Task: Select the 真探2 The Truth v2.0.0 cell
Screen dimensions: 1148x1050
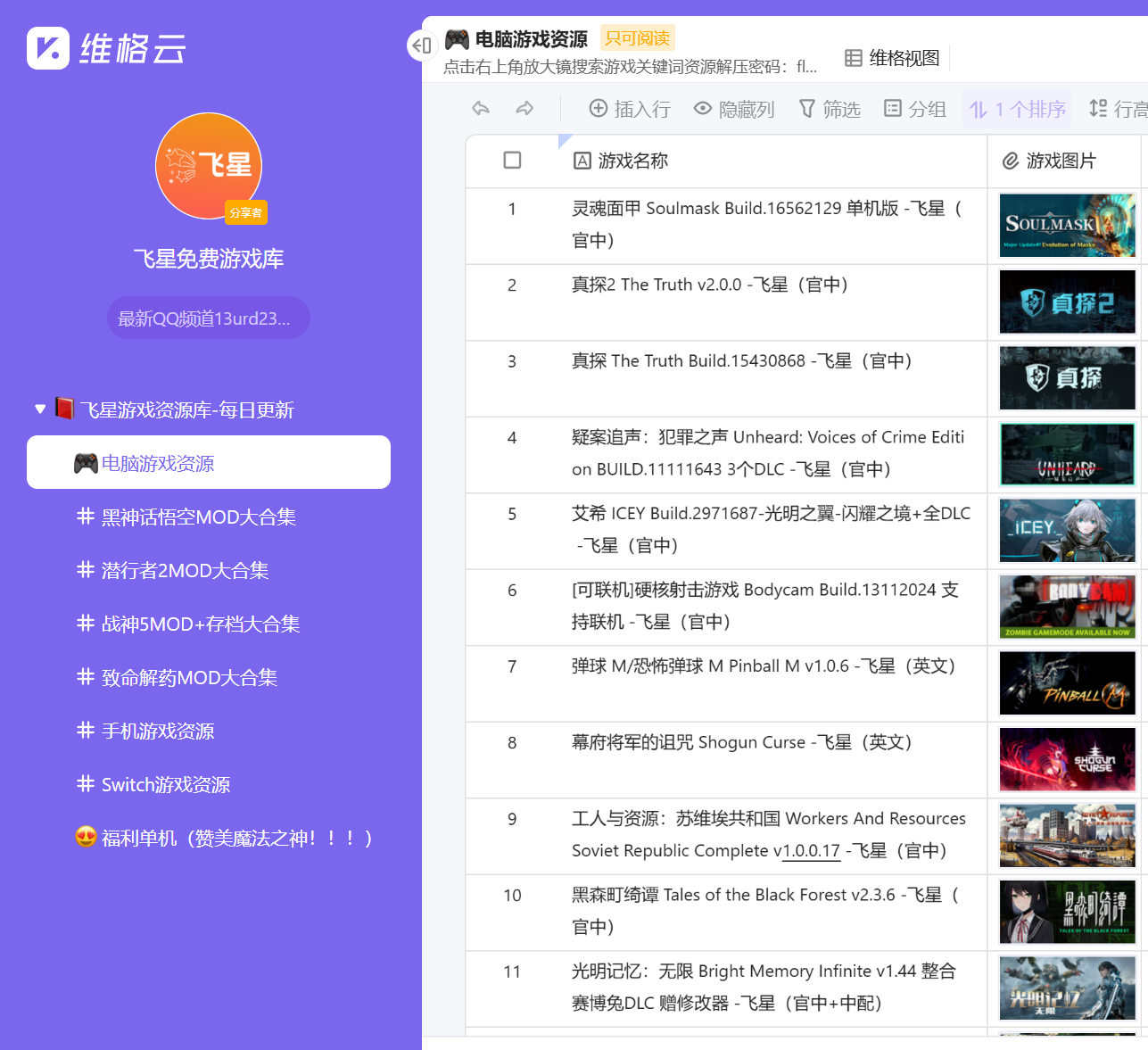Action: [772, 302]
